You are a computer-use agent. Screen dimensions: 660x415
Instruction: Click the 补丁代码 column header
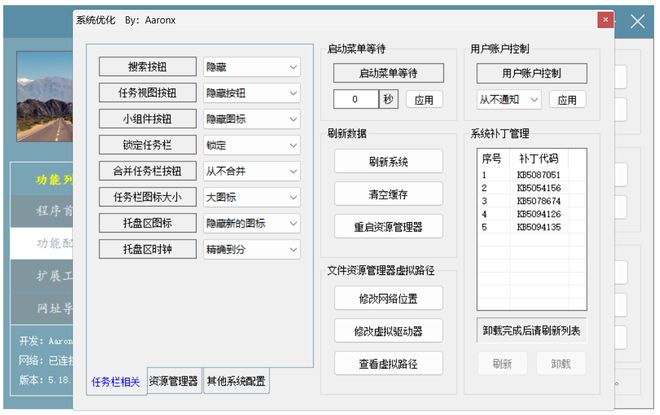[x=539, y=159]
